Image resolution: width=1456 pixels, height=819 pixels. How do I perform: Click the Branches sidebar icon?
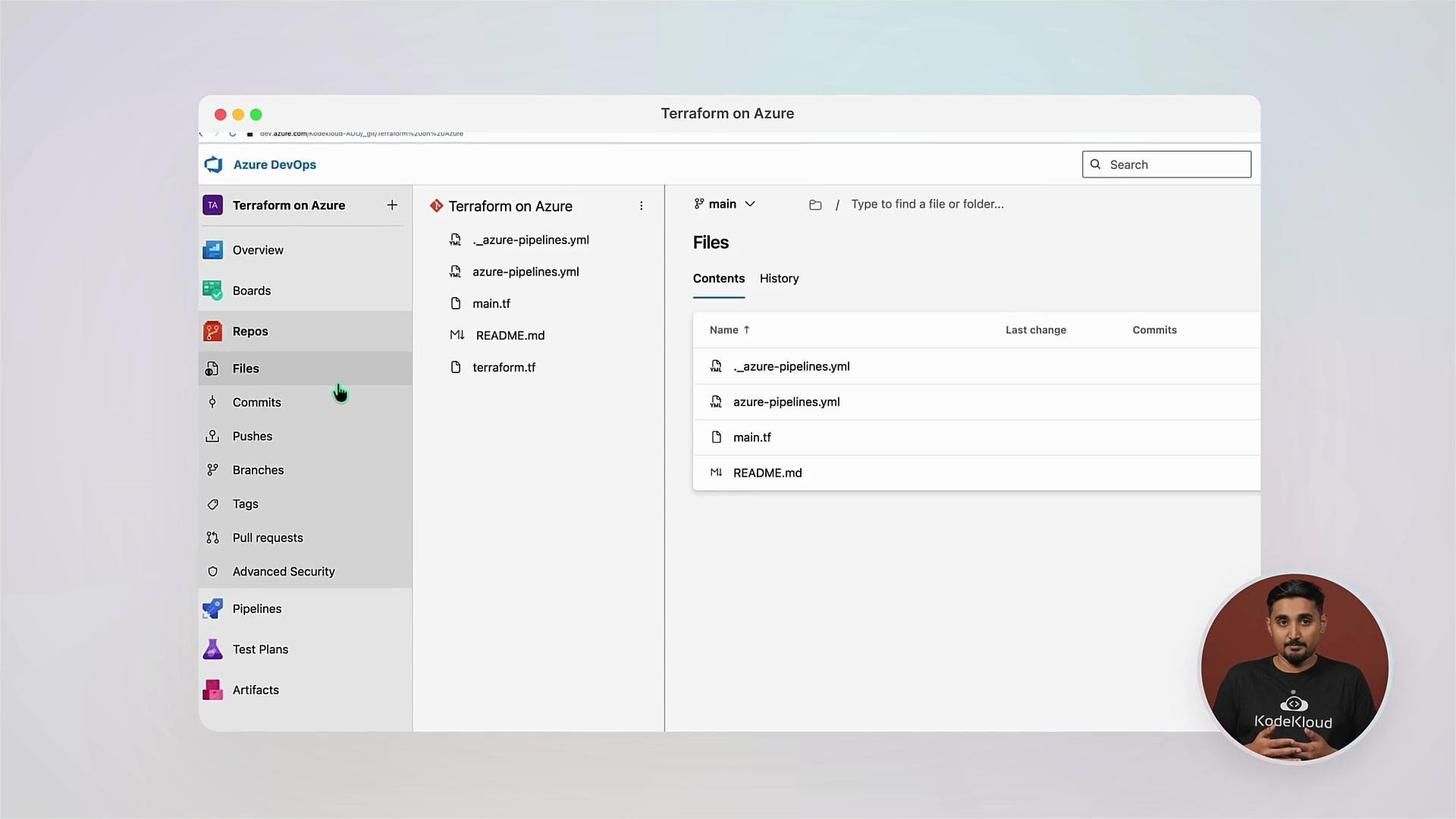pos(212,470)
